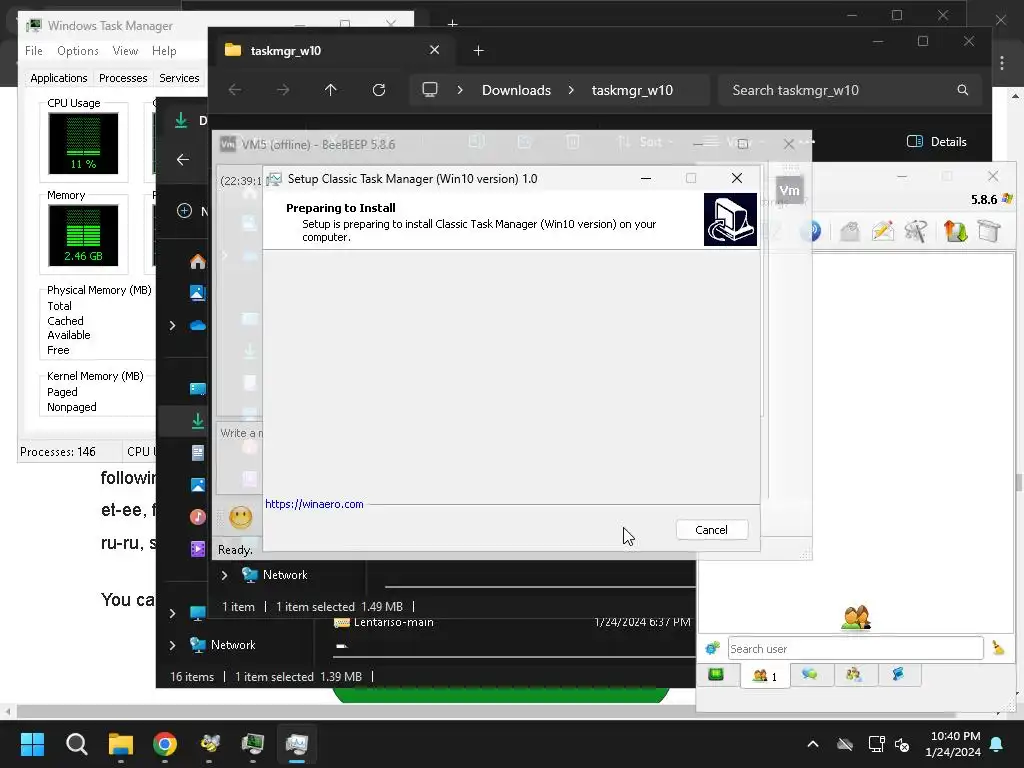1024x768 pixels.
Task: Open Gallery in Explorer sidebar
Action: click(197, 293)
